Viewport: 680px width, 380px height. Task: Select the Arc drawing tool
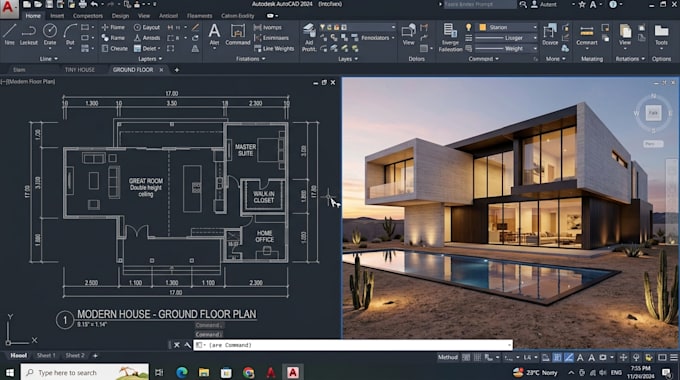(x=70, y=34)
